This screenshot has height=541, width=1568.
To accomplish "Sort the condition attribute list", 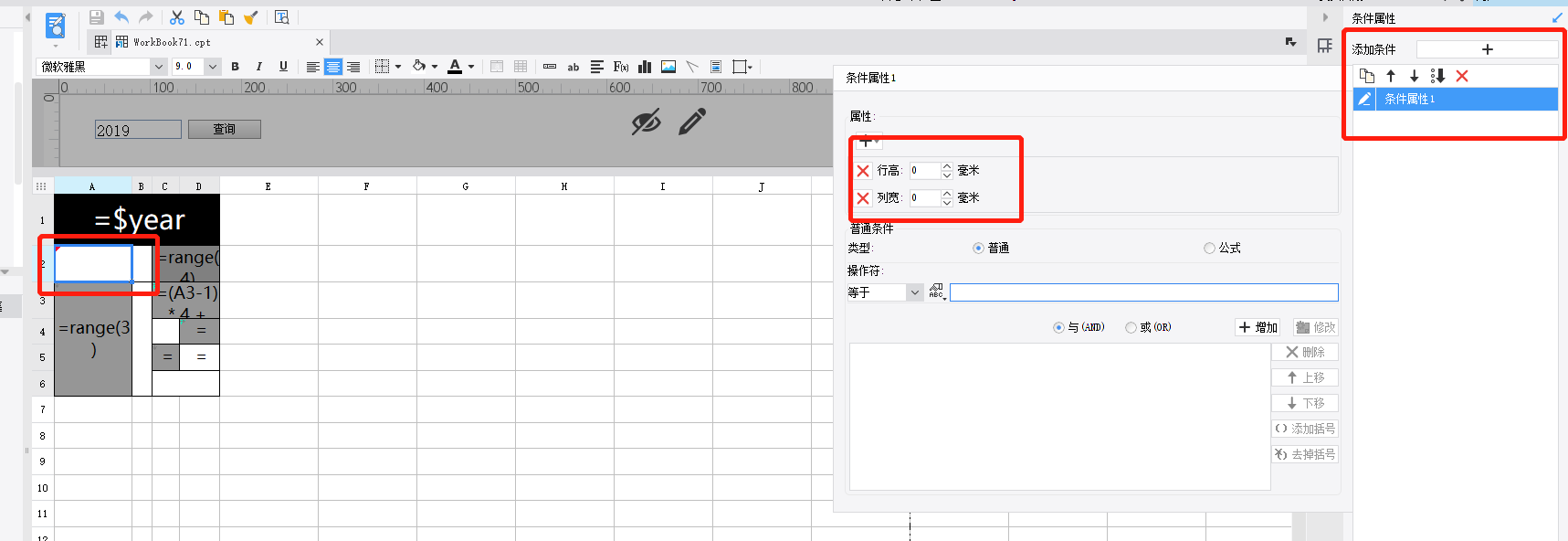I will pyautogui.click(x=1437, y=76).
